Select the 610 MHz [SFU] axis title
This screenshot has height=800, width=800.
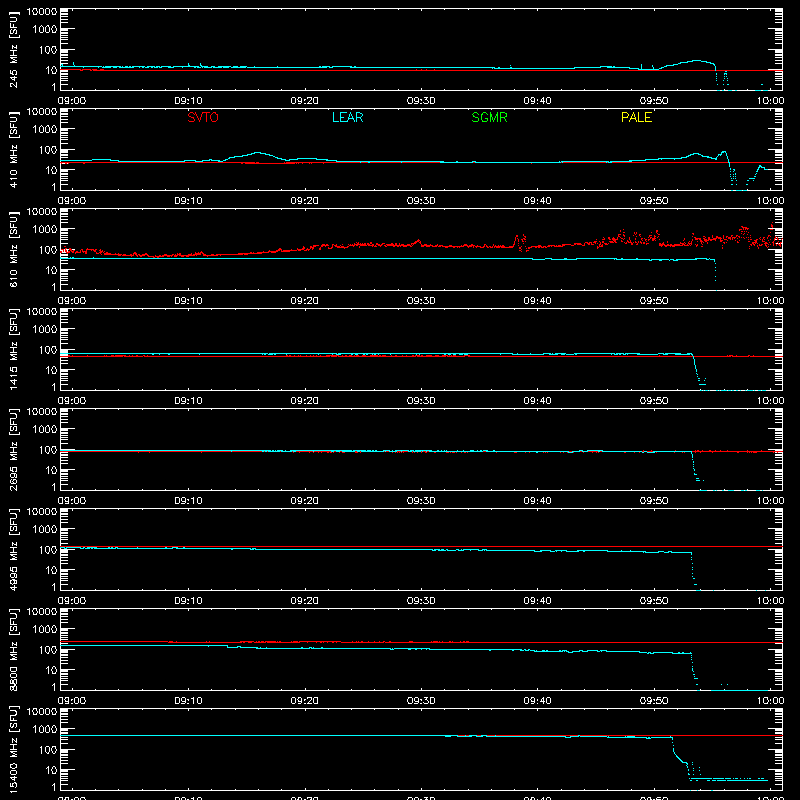(x=13, y=249)
